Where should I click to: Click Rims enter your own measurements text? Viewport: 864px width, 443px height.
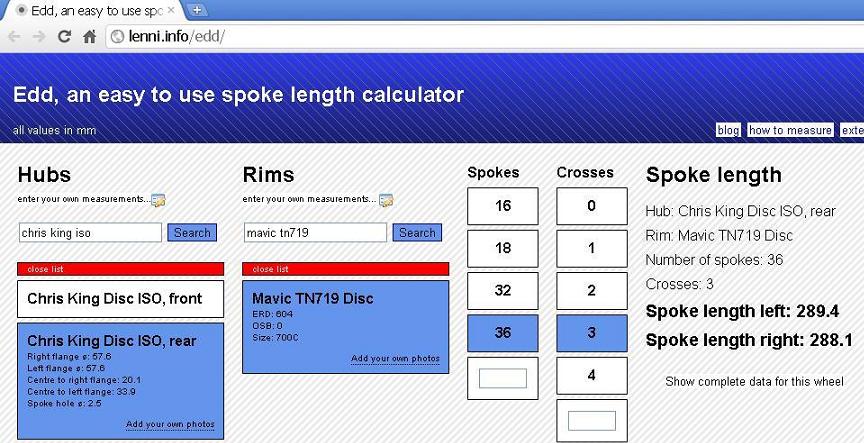point(310,199)
